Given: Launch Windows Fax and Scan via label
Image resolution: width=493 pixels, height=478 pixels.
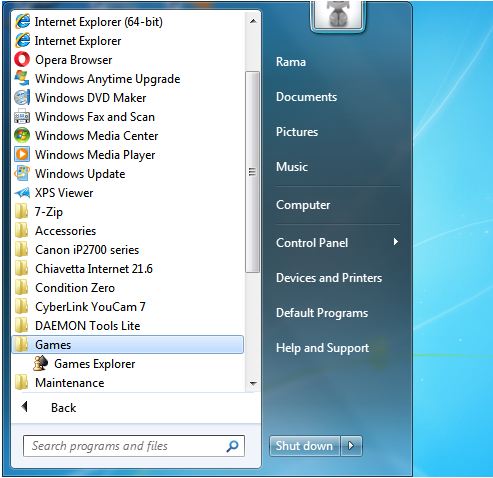Looking at the screenshot, I should (95, 117).
